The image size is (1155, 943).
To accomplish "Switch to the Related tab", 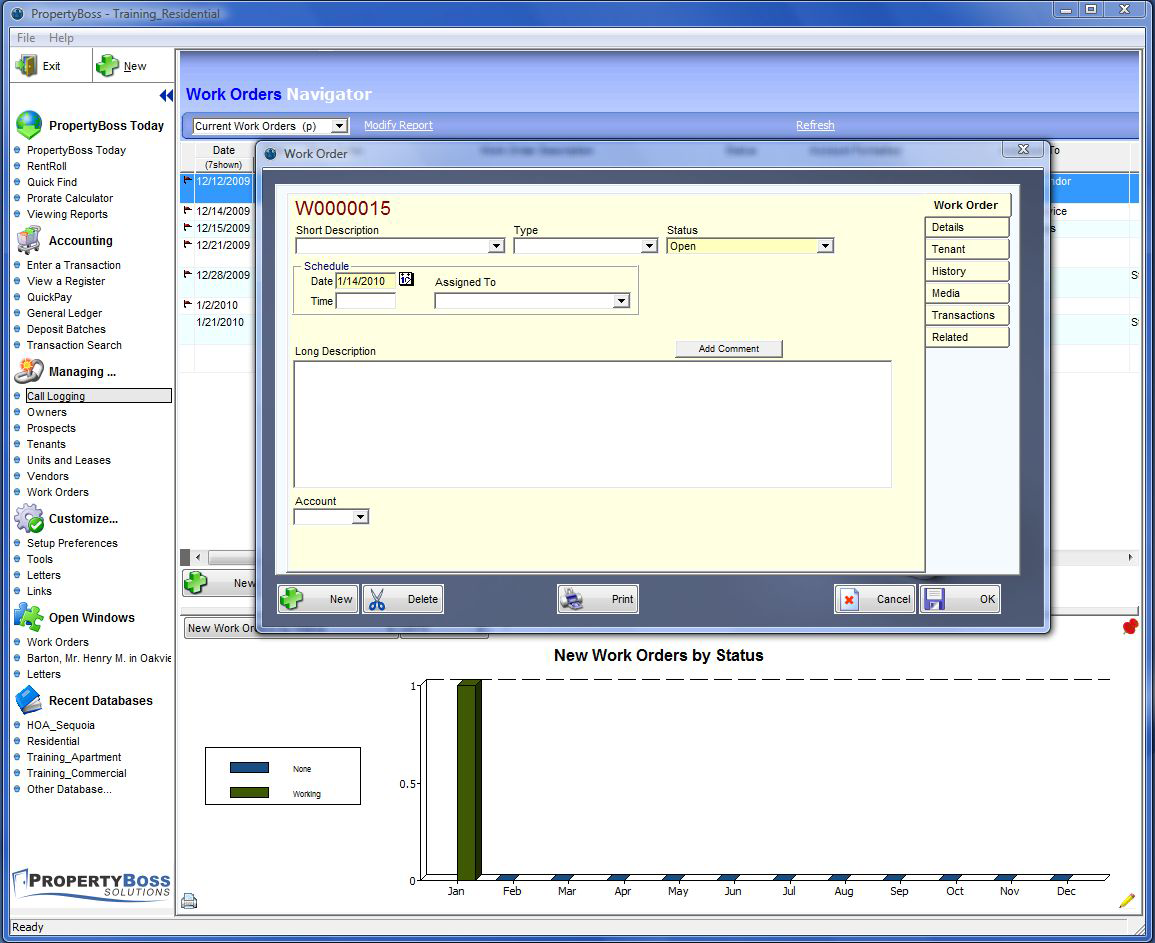I will coord(966,337).
